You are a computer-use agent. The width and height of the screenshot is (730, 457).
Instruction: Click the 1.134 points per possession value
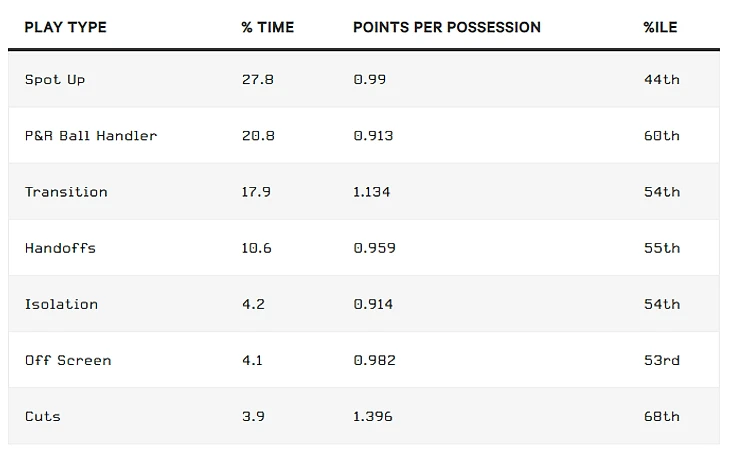click(371, 191)
